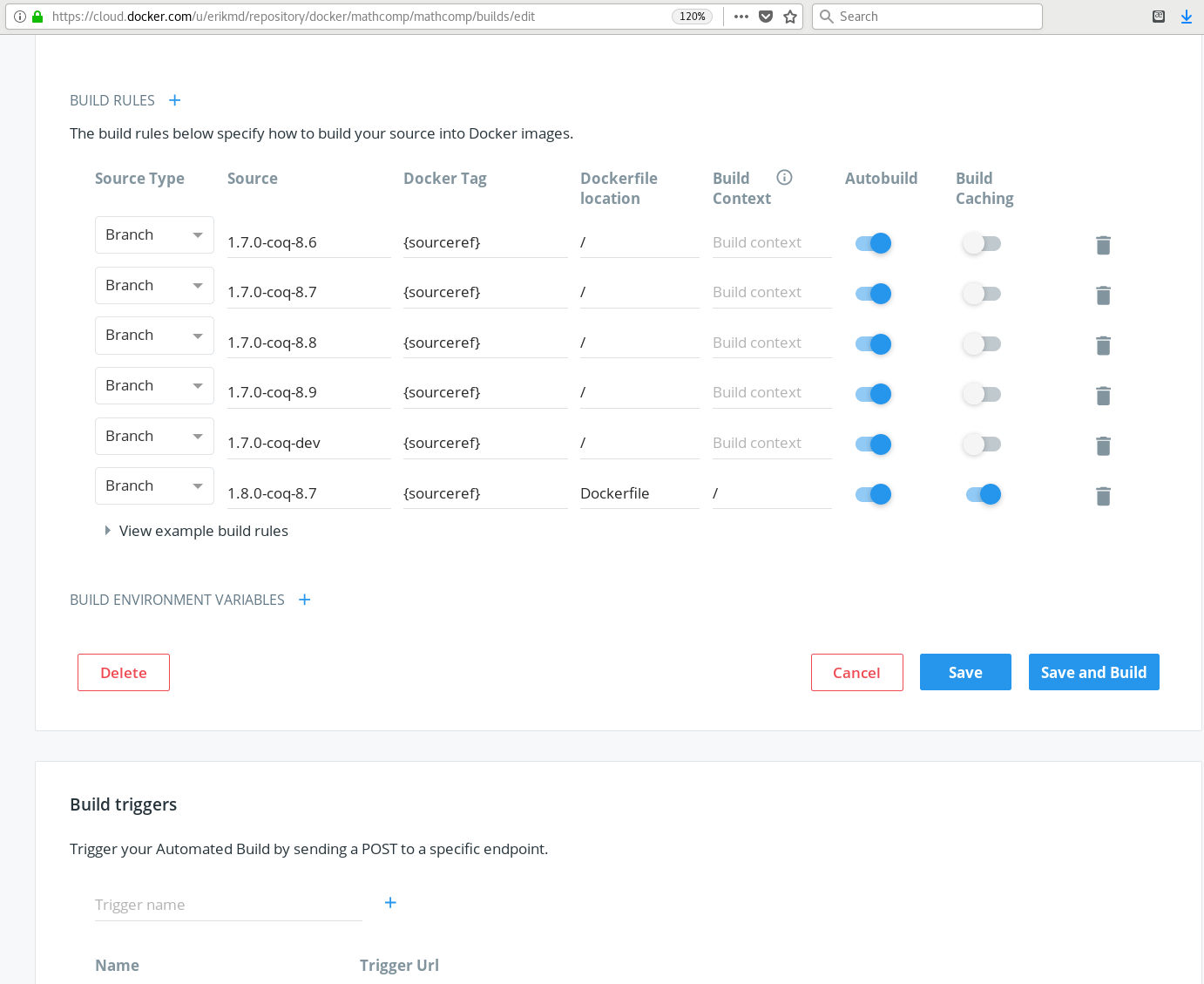1204x984 pixels.
Task: Open the Source Type dropdown for 1.7.0-coq-8.6
Action: [154, 234]
